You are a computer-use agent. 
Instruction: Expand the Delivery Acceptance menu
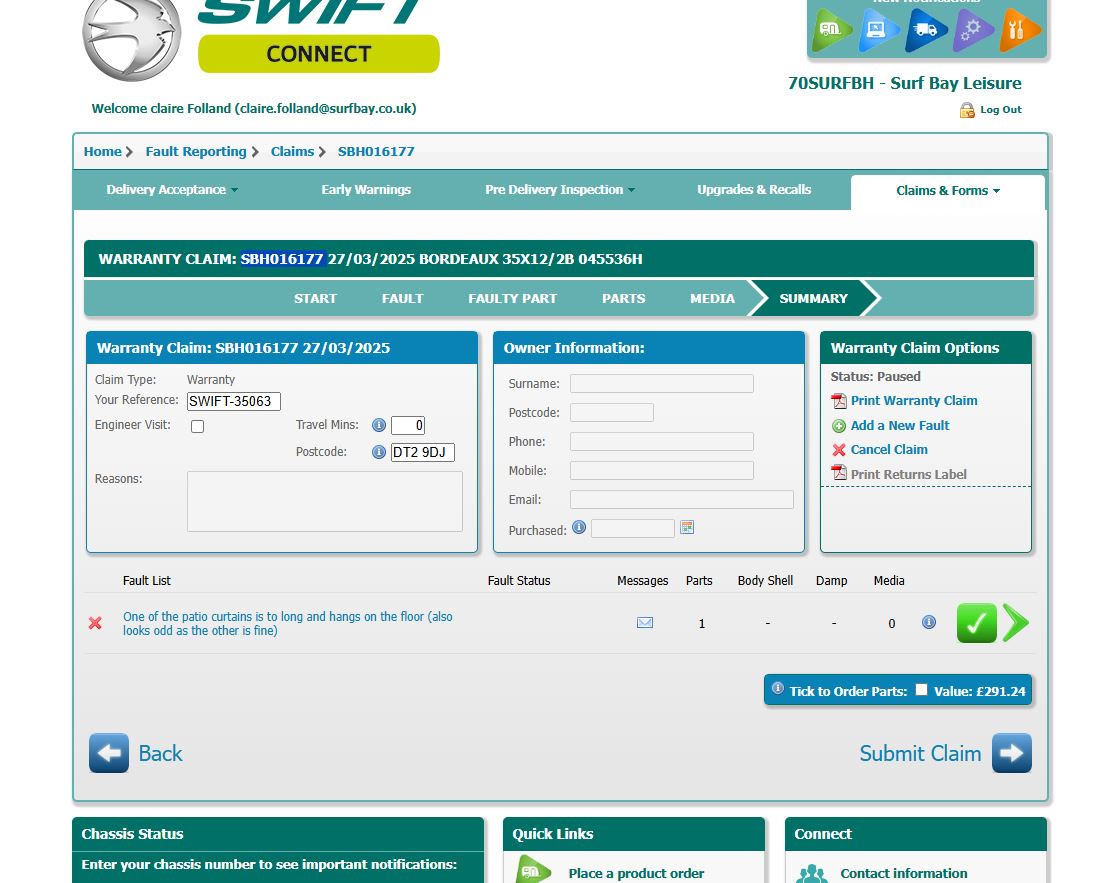tap(172, 189)
